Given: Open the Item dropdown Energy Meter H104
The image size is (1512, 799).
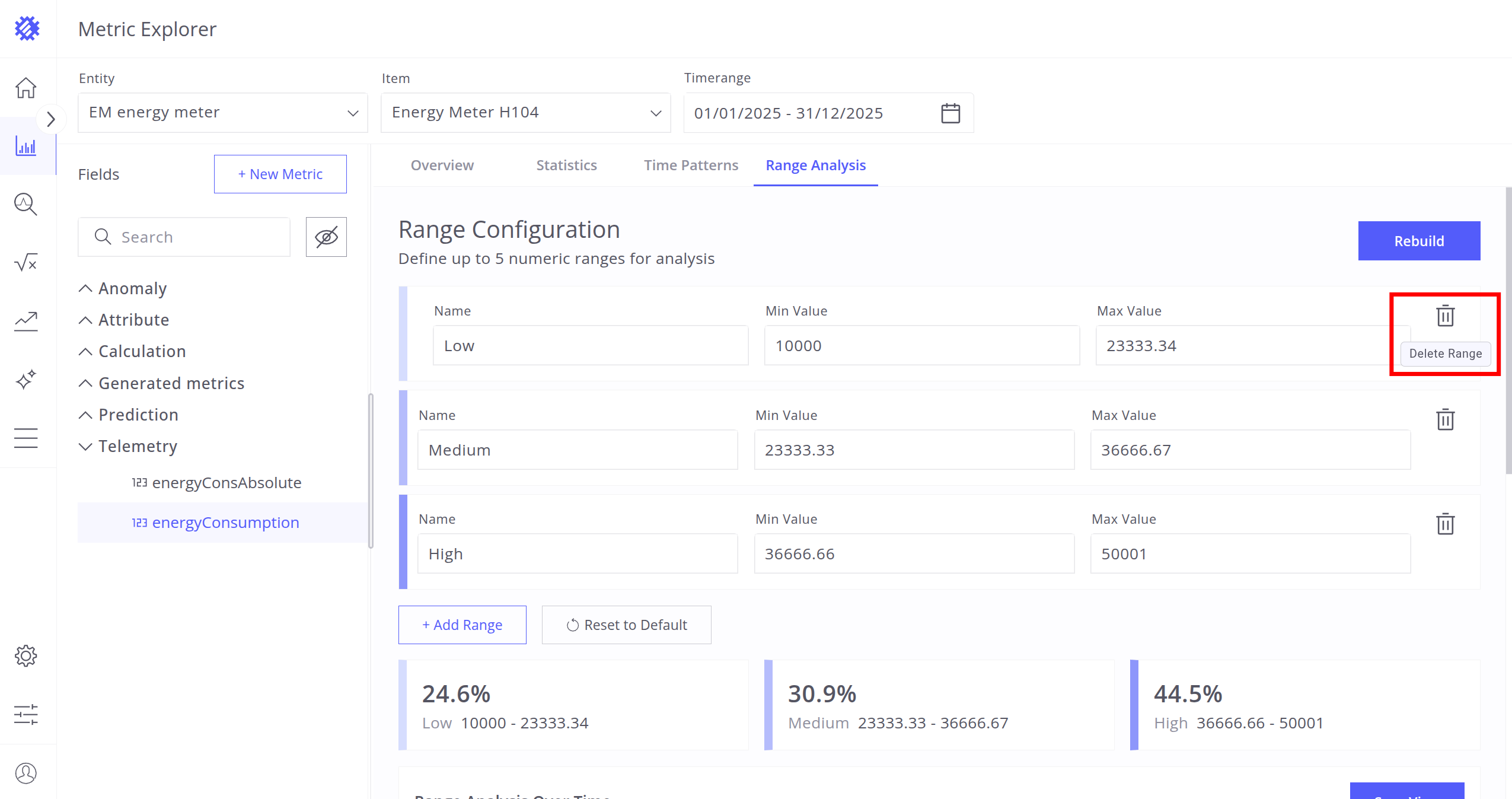Looking at the screenshot, I should 525,113.
